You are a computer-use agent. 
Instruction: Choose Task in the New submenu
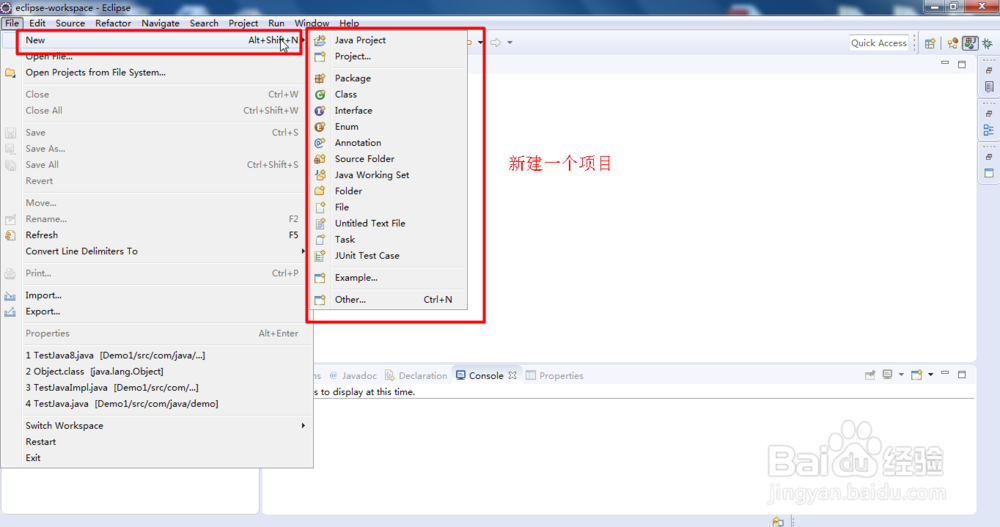pyautogui.click(x=388, y=239)
